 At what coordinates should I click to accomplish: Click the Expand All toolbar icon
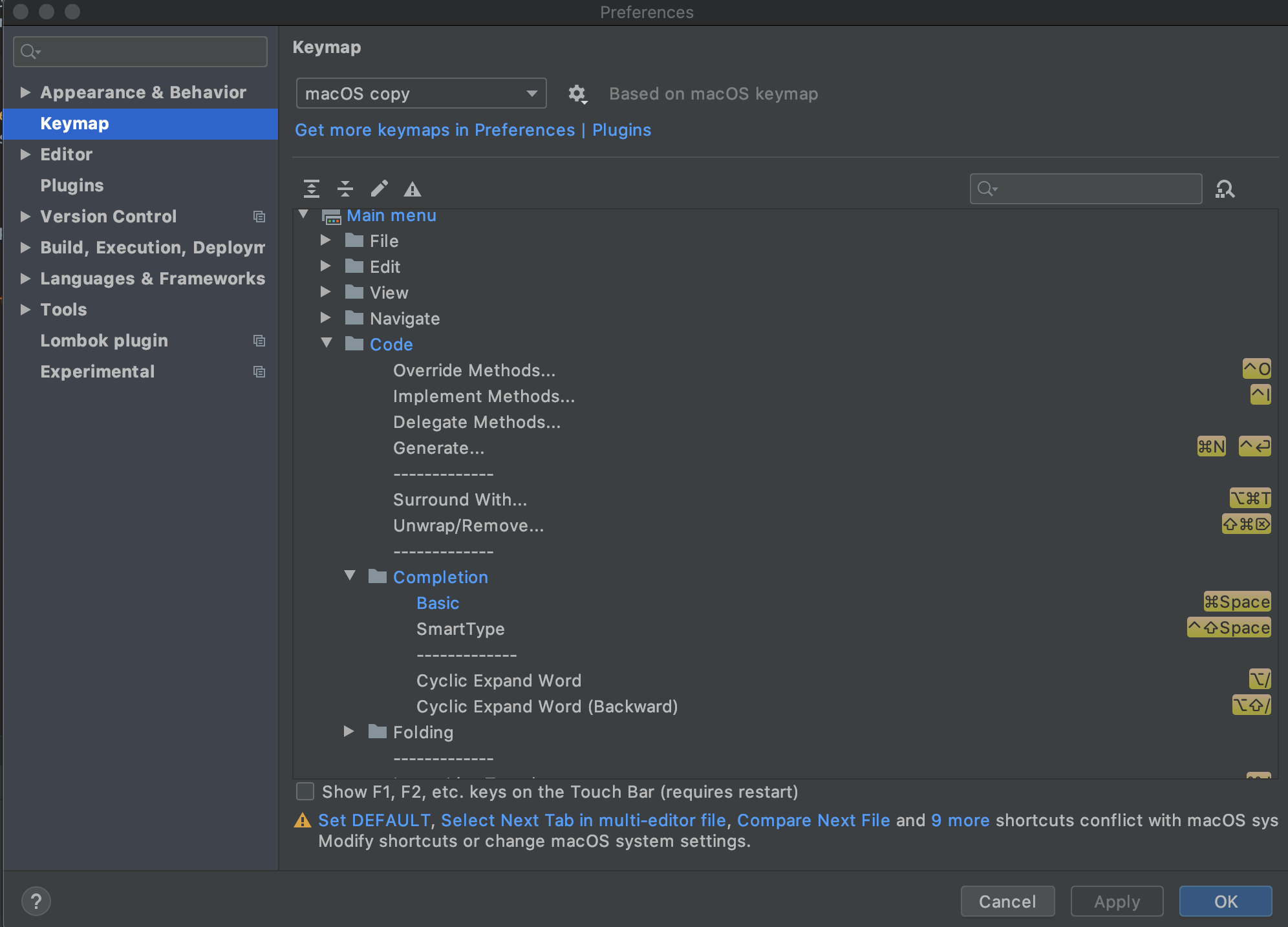pos(312,189)
